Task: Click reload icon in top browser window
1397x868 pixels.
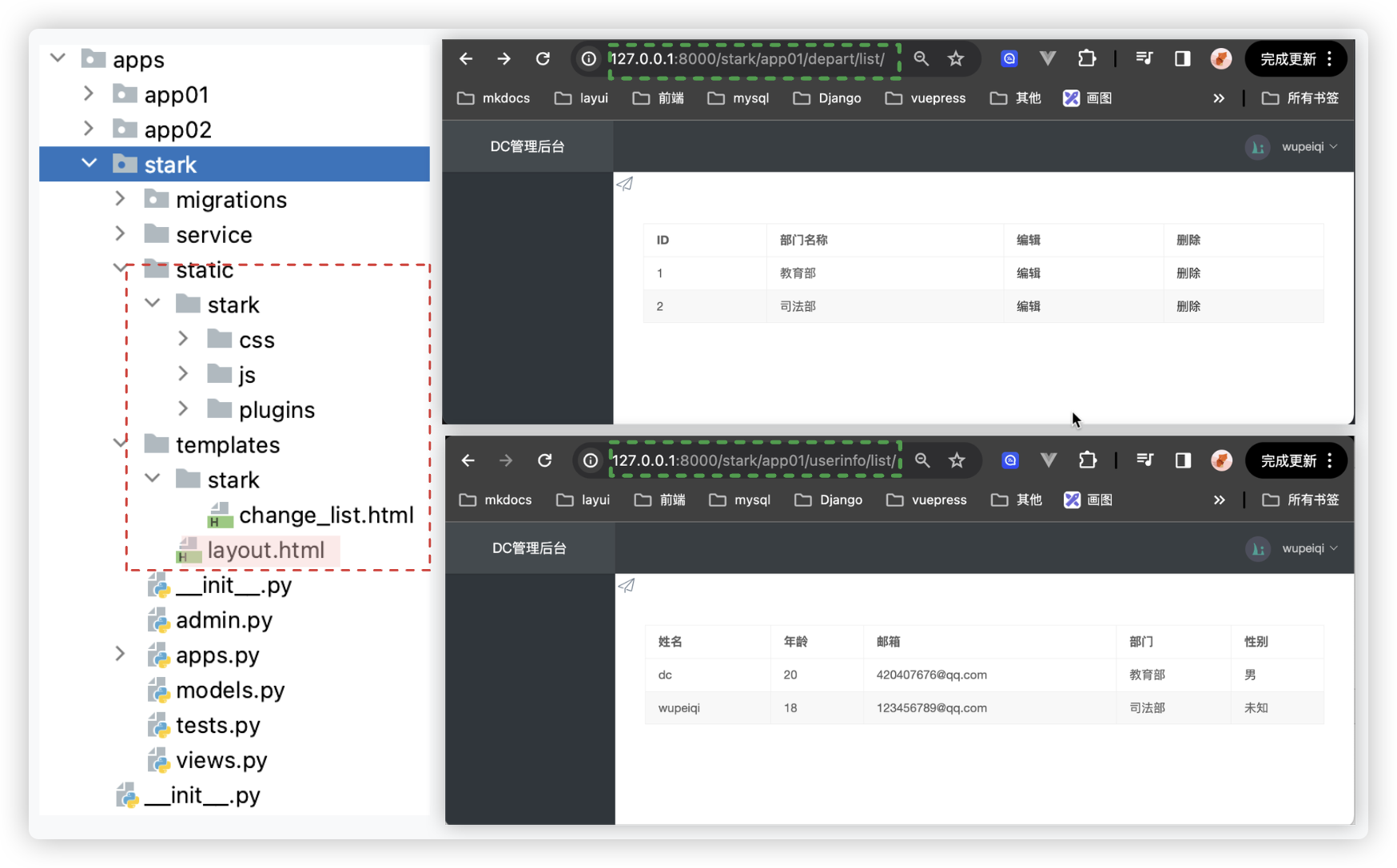Action: (543, 58)
